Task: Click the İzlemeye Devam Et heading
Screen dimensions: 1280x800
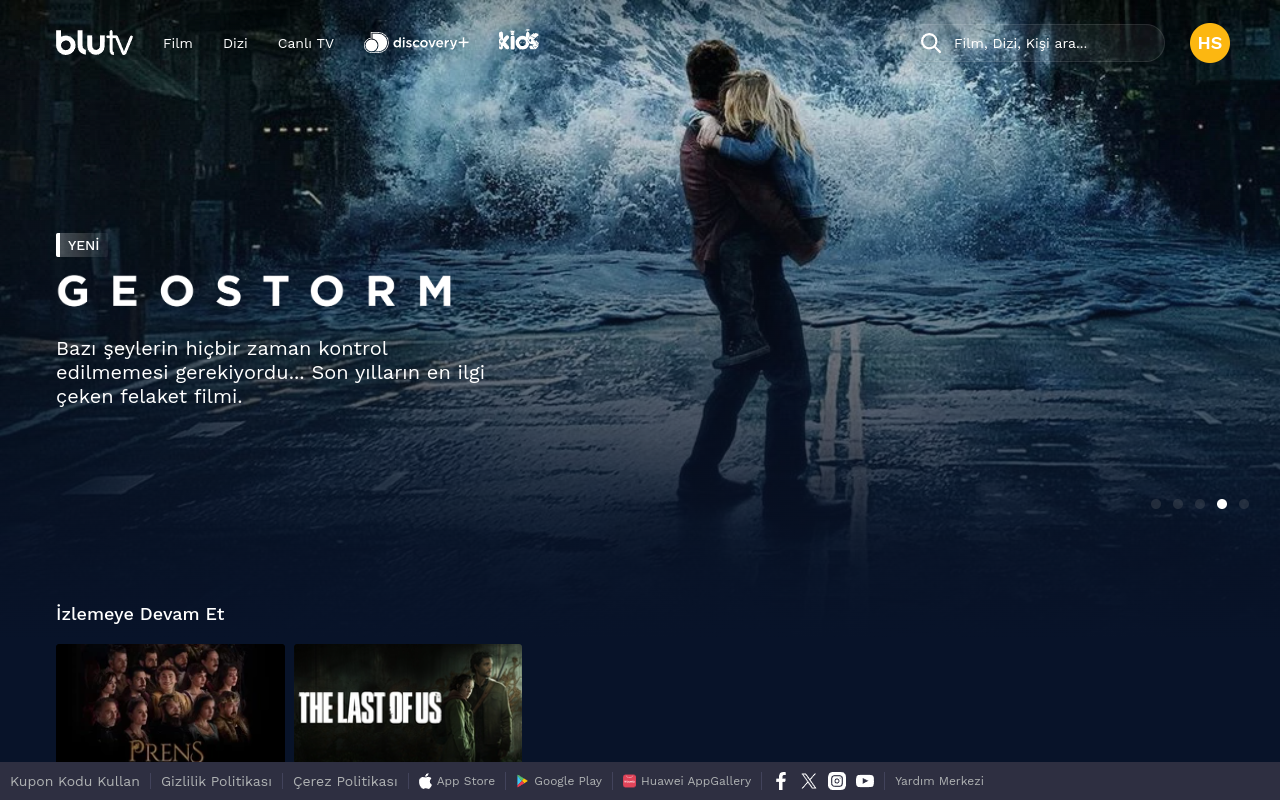Action: pyautogui.click(x=140, y=614)
